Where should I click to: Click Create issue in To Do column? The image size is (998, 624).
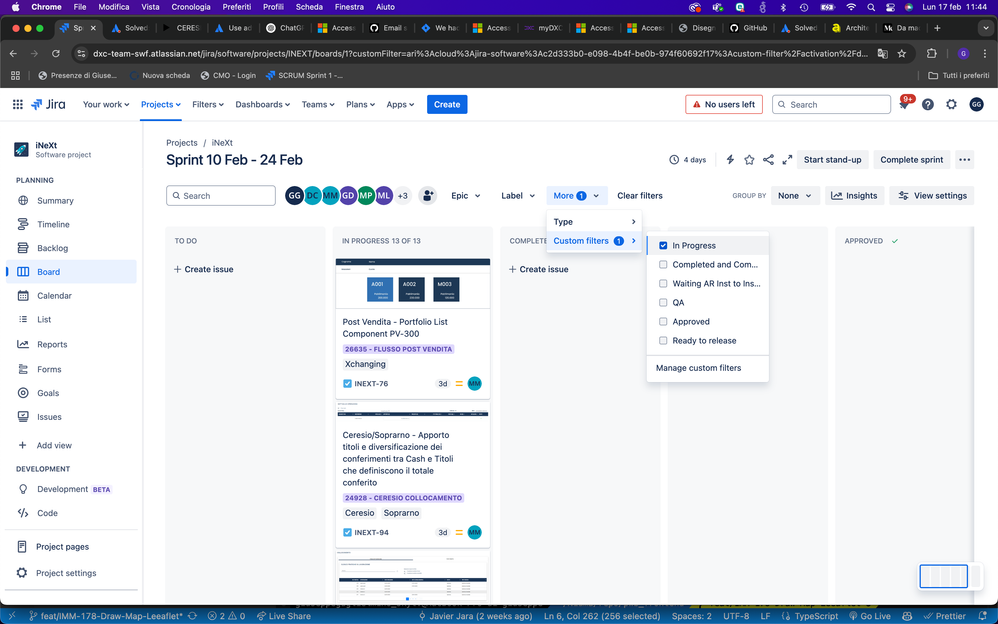[x=204, y=269]
